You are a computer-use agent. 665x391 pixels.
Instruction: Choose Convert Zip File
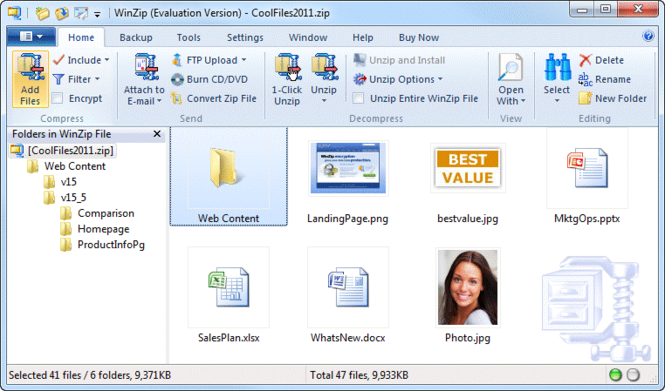pos(214,98)
